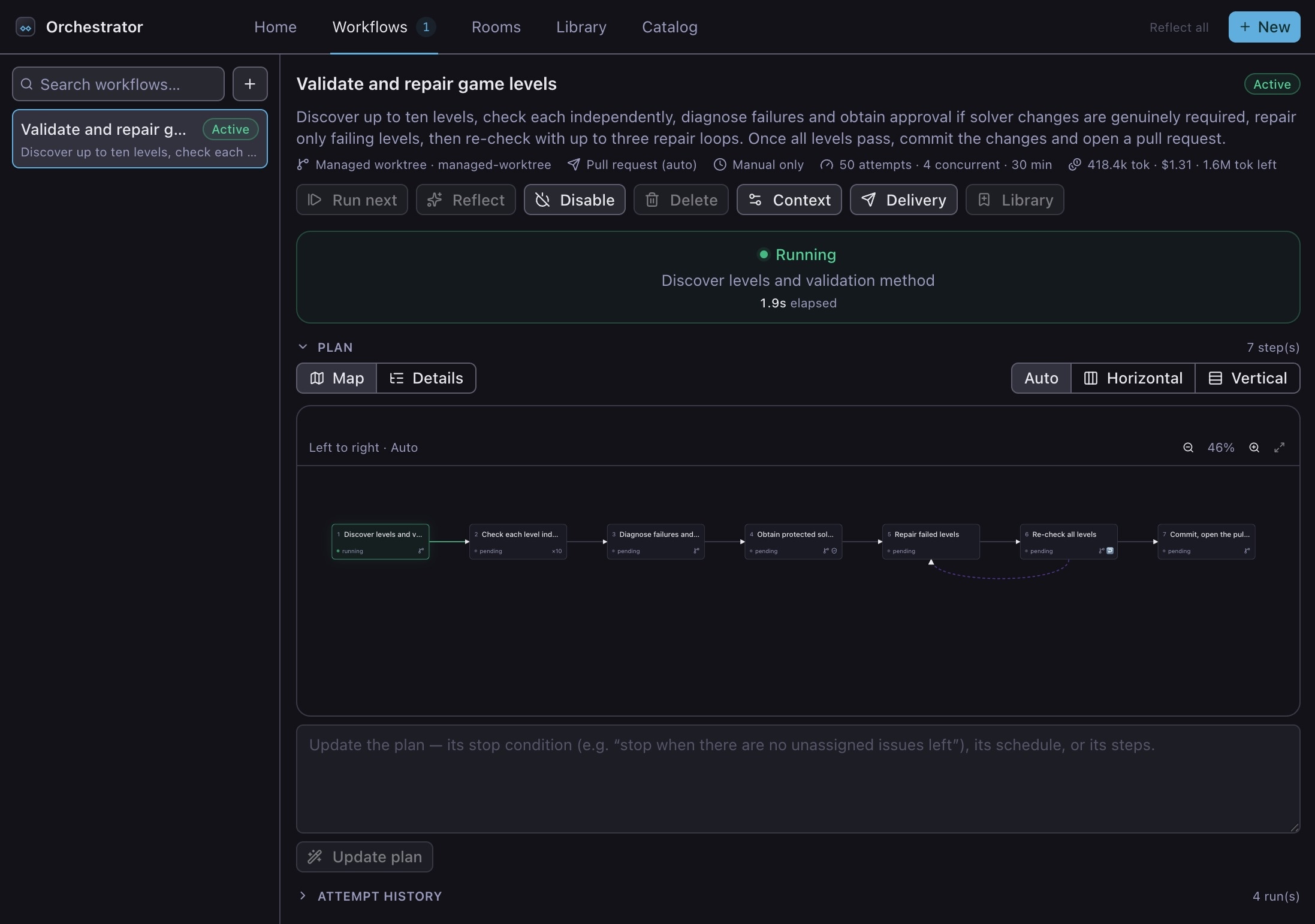1315x924 pixels.
Task: Click the Reflect button
Action: 466,200
